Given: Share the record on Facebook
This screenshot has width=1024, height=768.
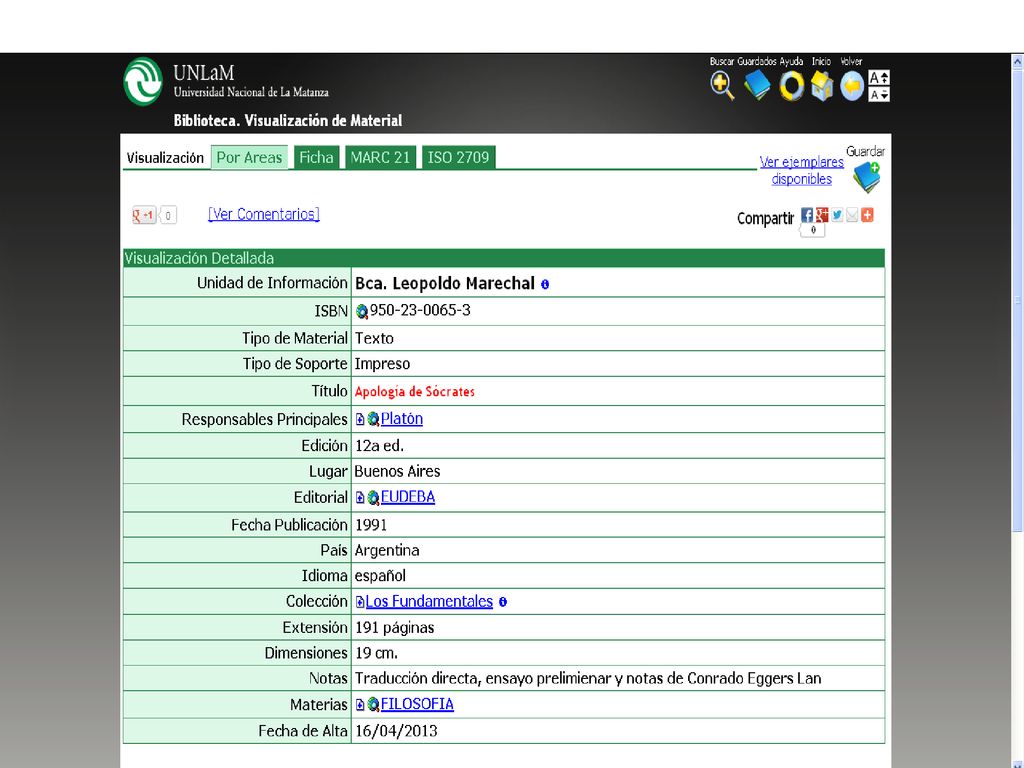Looking at the screenshot, I should tap(807, 215).
